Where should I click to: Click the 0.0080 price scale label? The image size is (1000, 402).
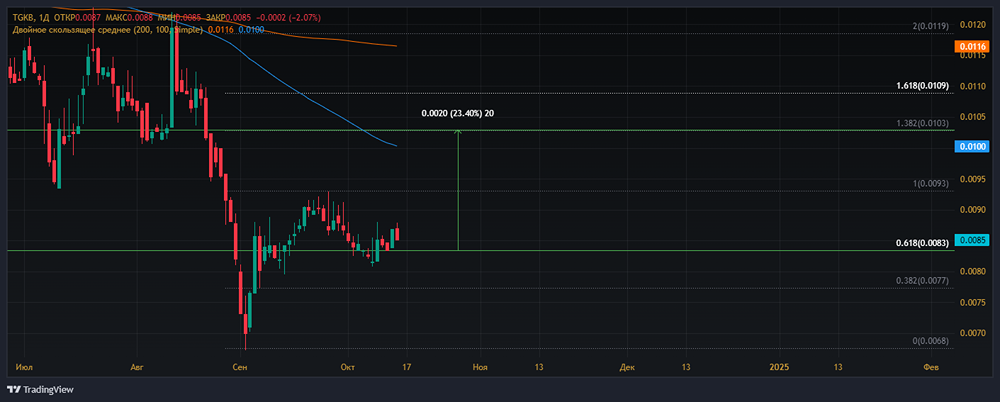point(971,271)
